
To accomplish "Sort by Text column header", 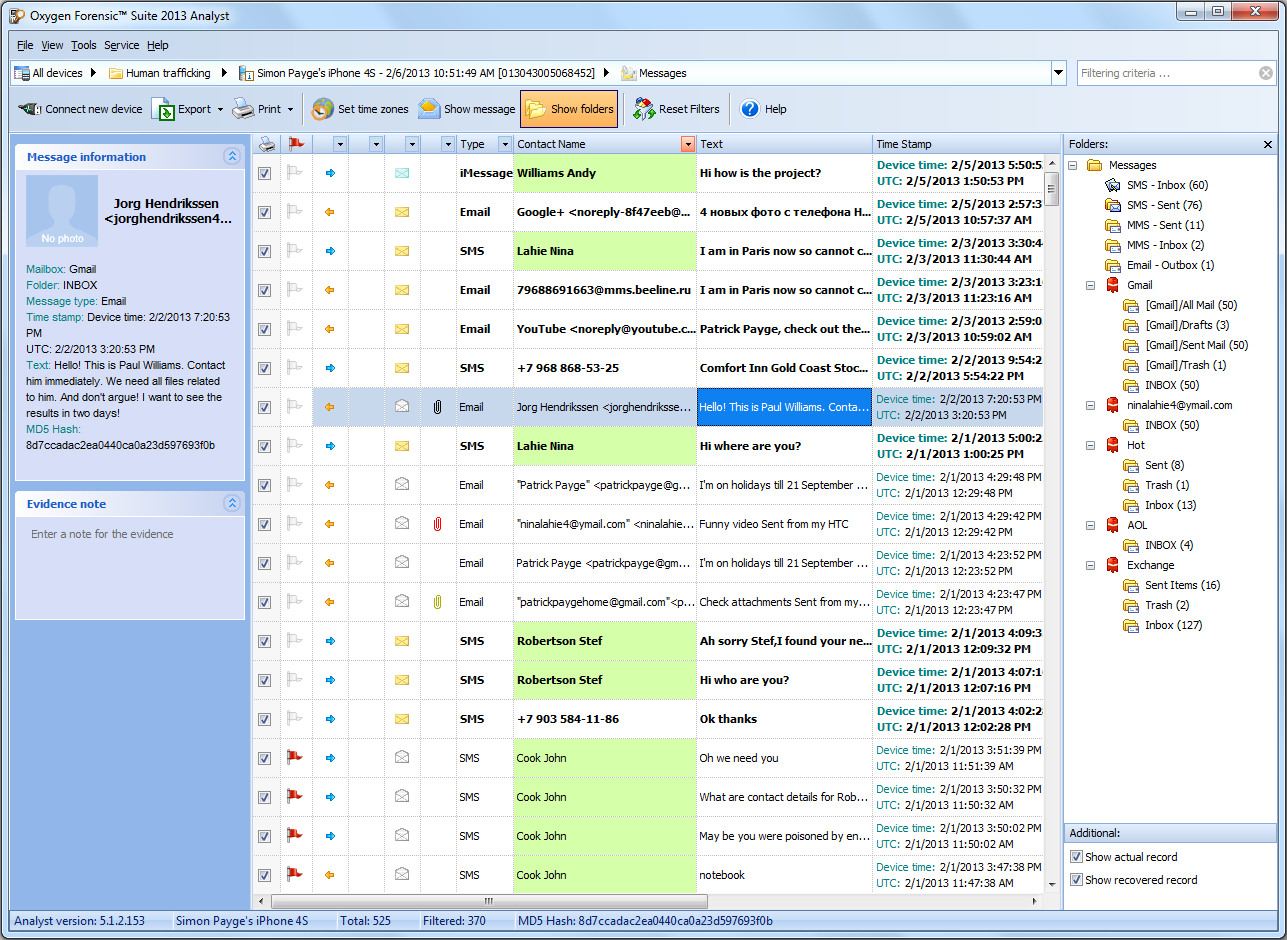I will click(784, 144).
